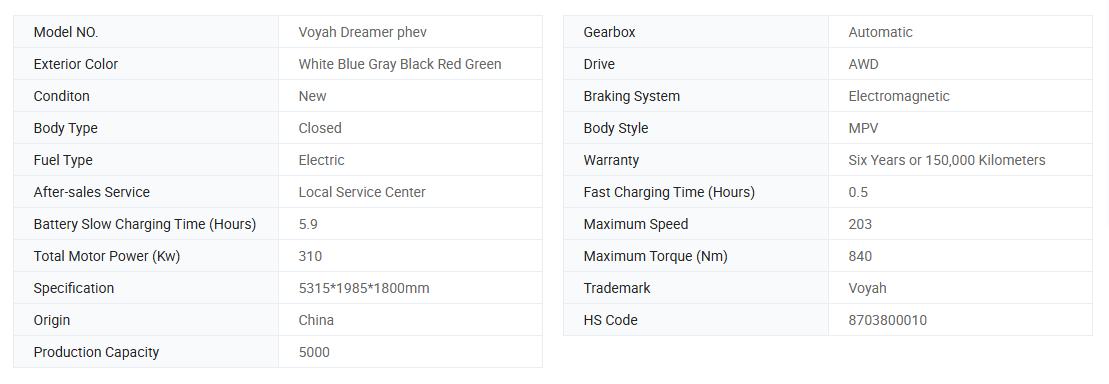This screenshot has height=384, width=1109.
Task: Select the Drive AWD value
Action: tap(863, 64)
